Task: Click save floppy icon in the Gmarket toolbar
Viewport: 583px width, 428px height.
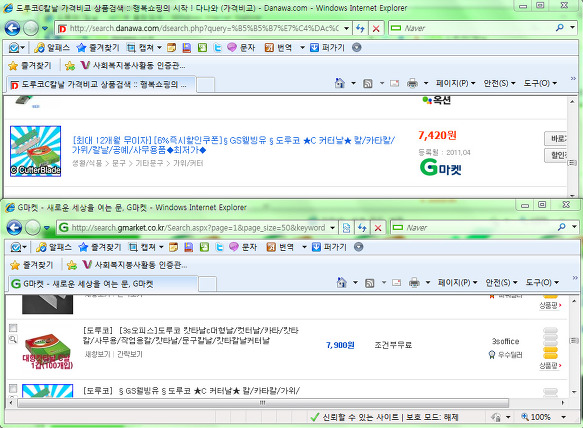Action: tap(189, 247)
